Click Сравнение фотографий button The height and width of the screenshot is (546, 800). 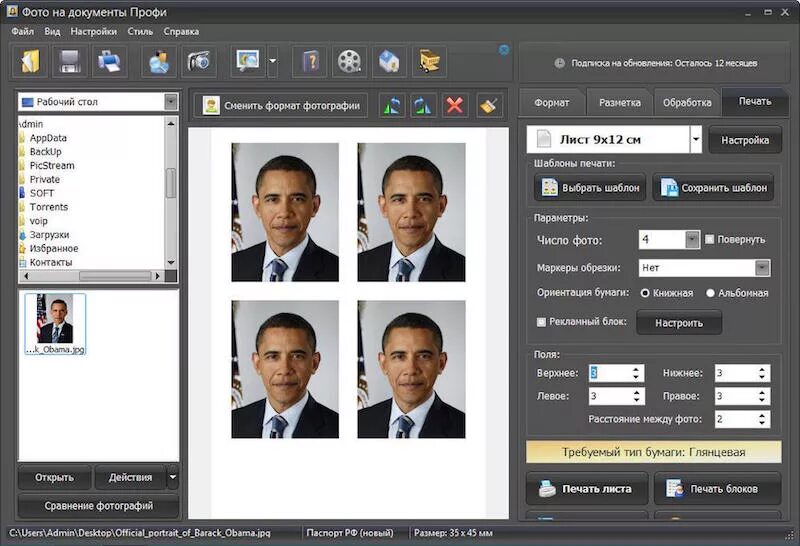pos(98,506)
